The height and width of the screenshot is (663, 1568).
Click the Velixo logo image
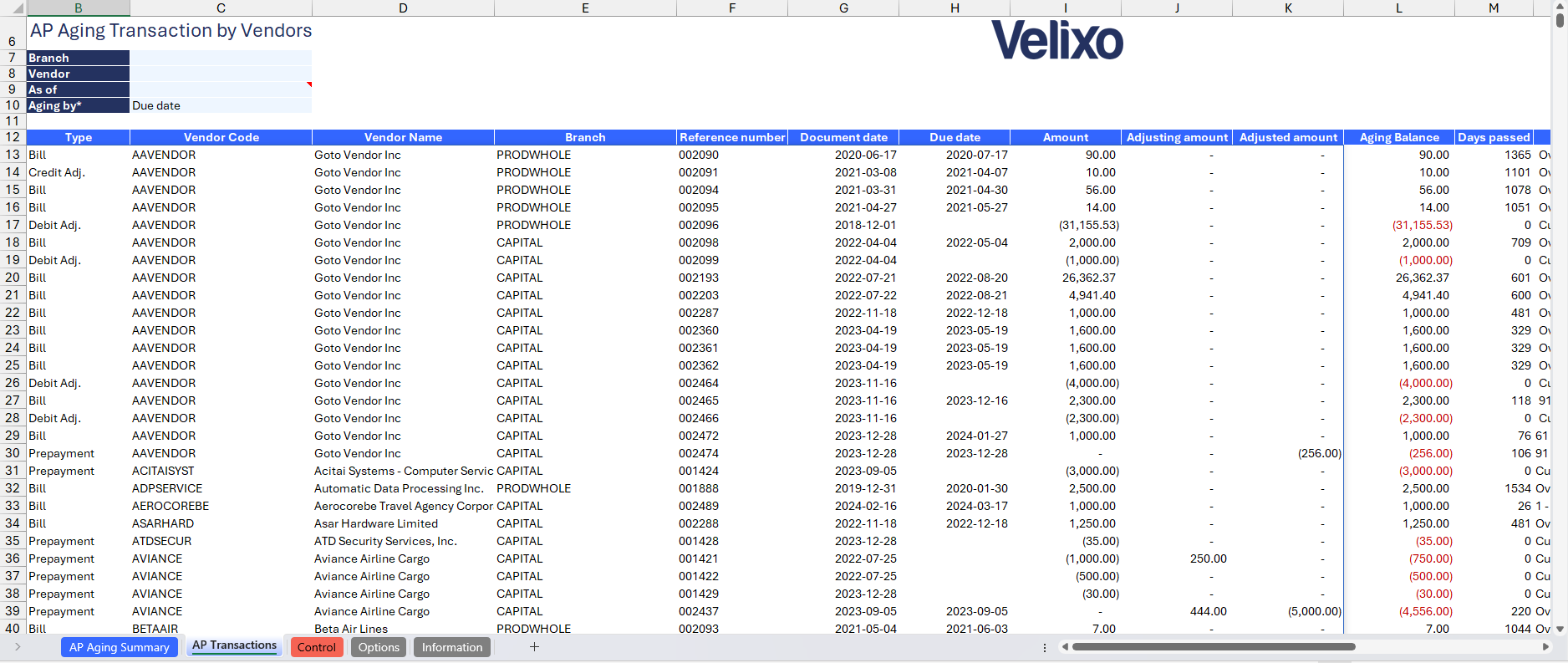[x=1056, y=40]
